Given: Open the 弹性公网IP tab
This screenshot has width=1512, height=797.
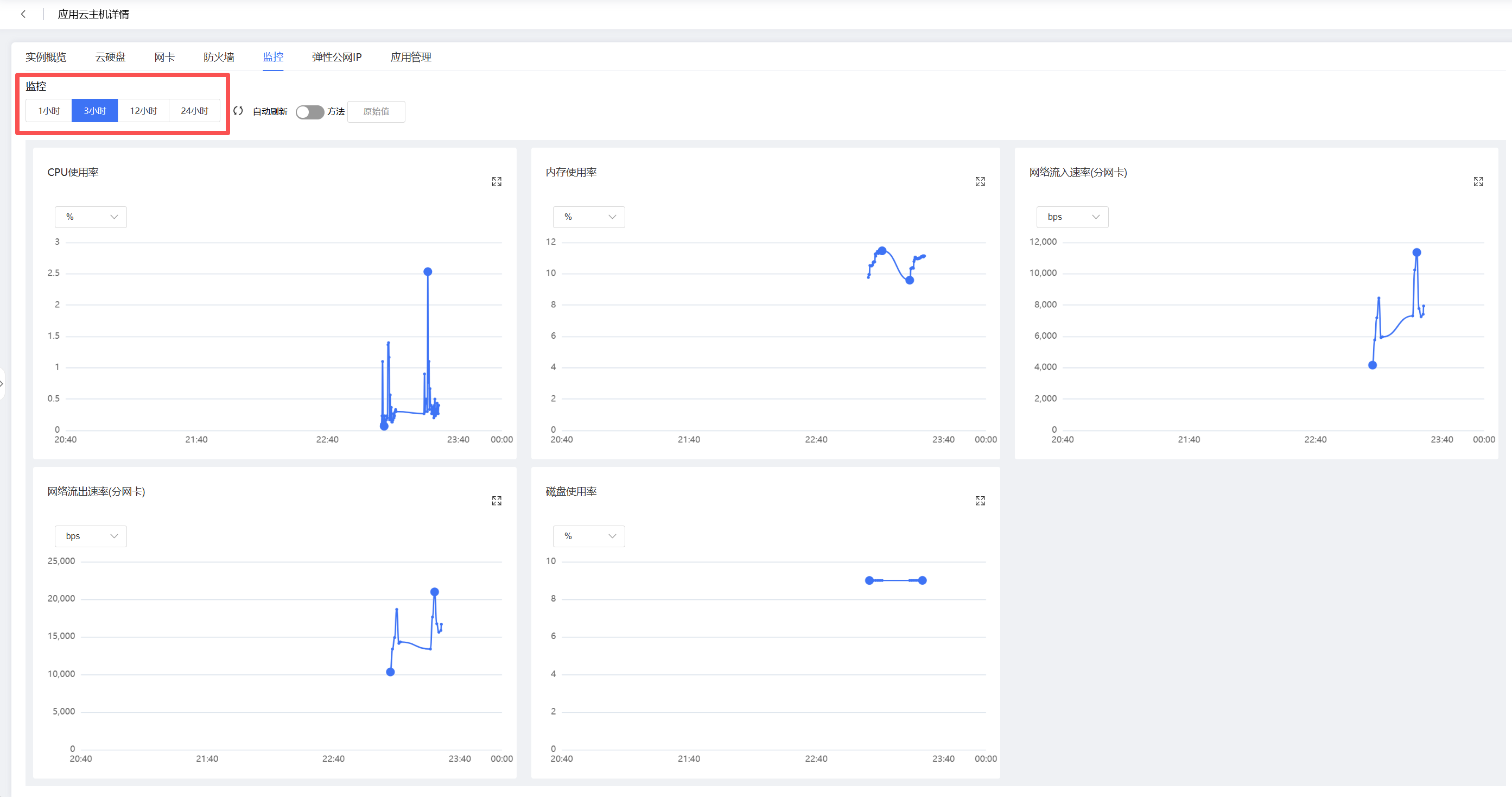Looking at the screenshot, I should coord(337,57).
